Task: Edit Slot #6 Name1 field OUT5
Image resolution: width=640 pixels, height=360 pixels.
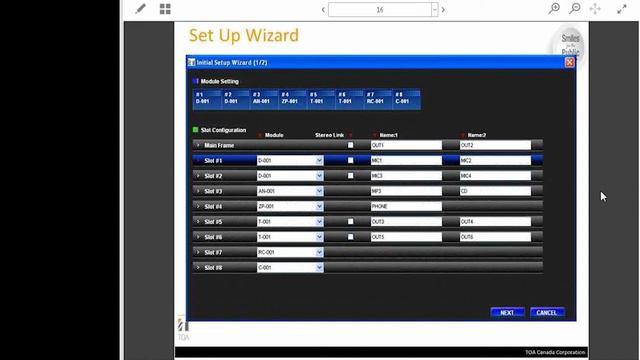Action: (x=406, y=237)
